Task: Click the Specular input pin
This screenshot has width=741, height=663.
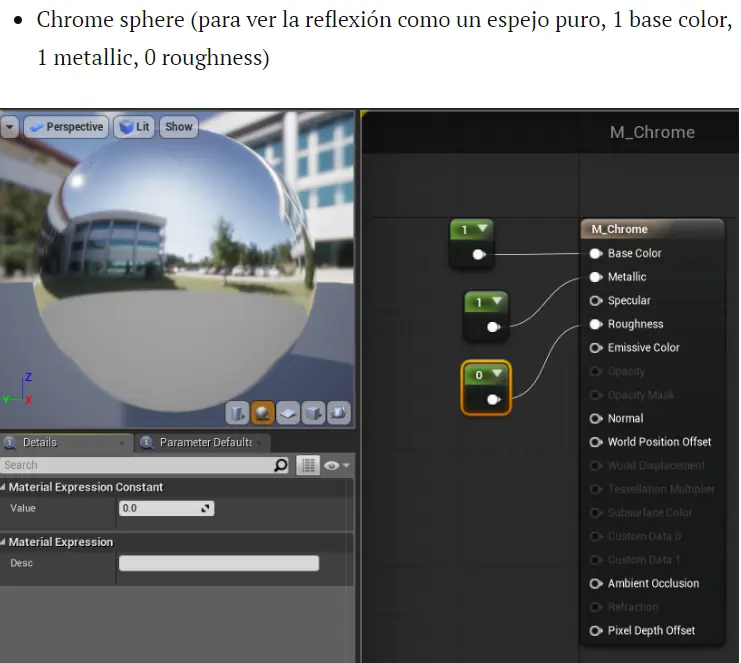Action: tap(595, 301)
